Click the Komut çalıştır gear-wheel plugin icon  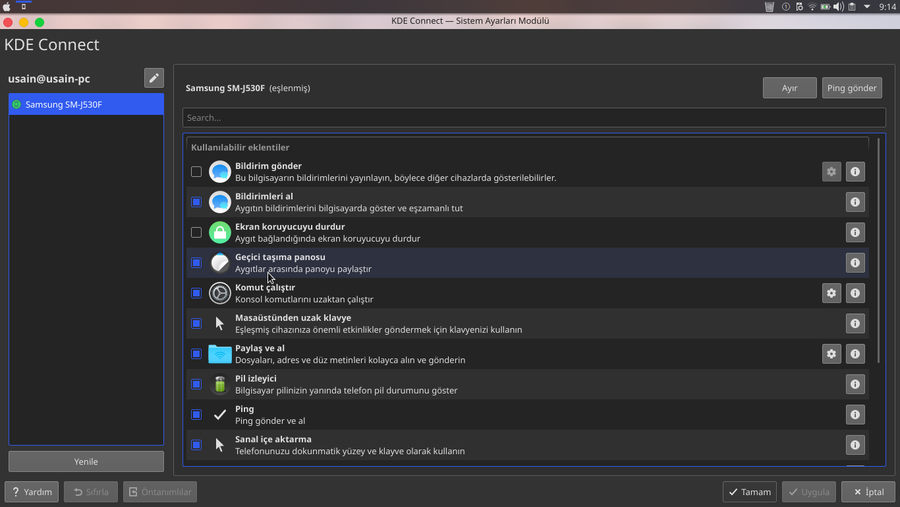220,293
